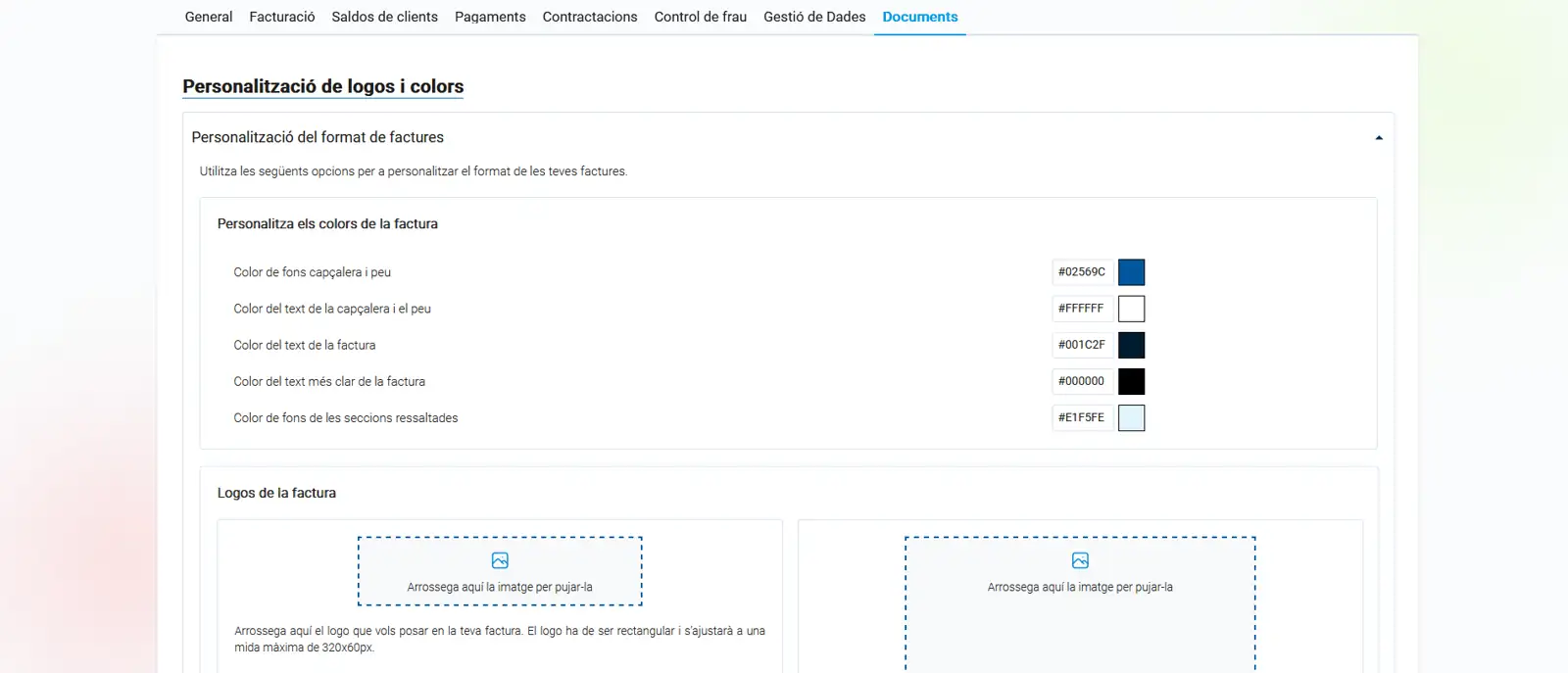Click the light blue highlighted sections swatch
This screenshot has width=1568, height=673.
[x=1131, y=418]
